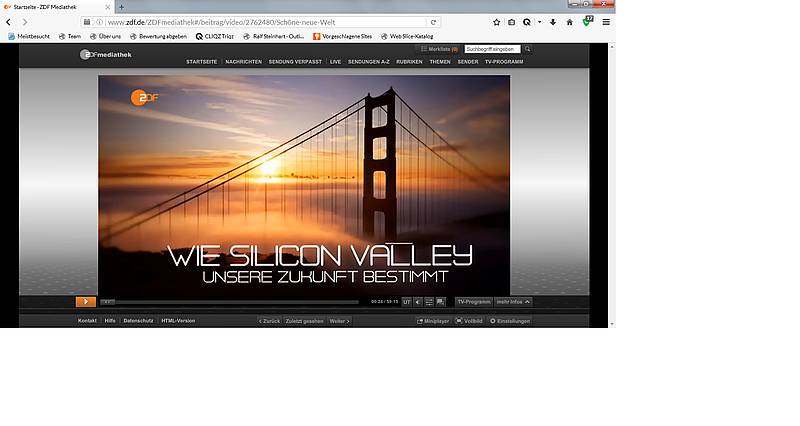The width and height of the screenshot is (800, 426).
Task: Switch to Vollbild fullscreen mode
Action: pyautogui.click(x=469, y=321)
